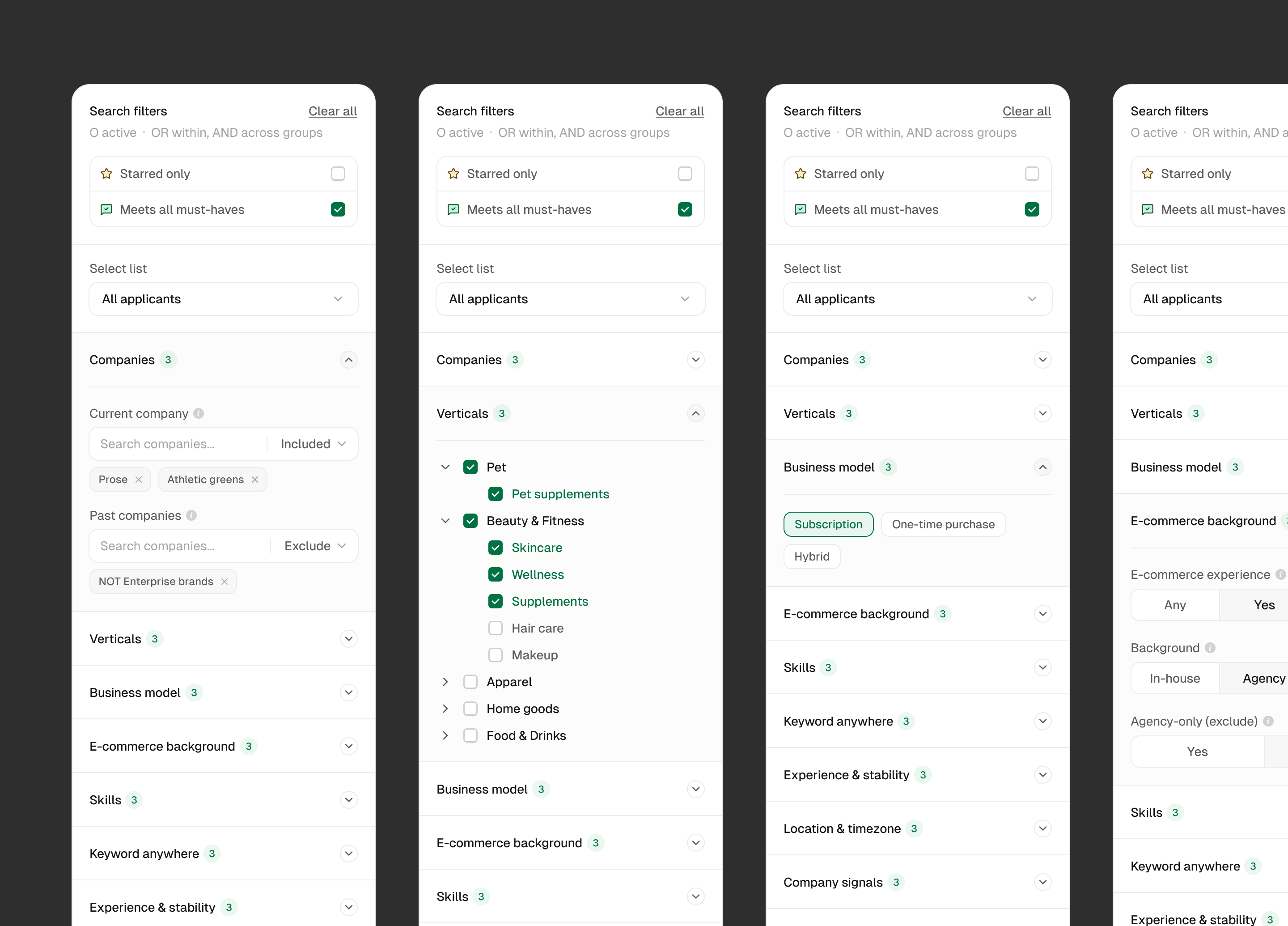This screenshot has width=1288, height=926.
Task: Choose the Hybrid business model option
Action: tap(812, 557)
